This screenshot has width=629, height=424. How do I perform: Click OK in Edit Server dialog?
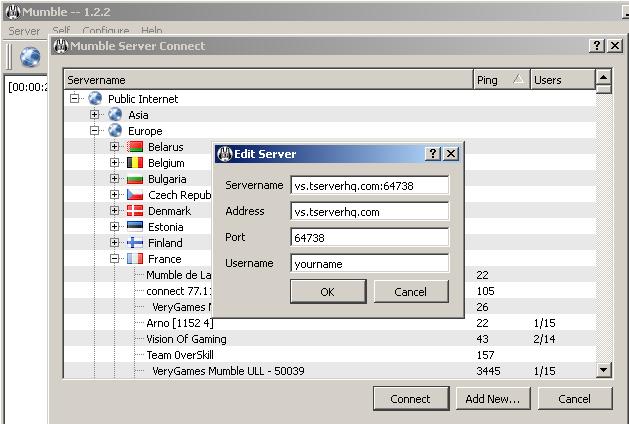pos(328,292)
